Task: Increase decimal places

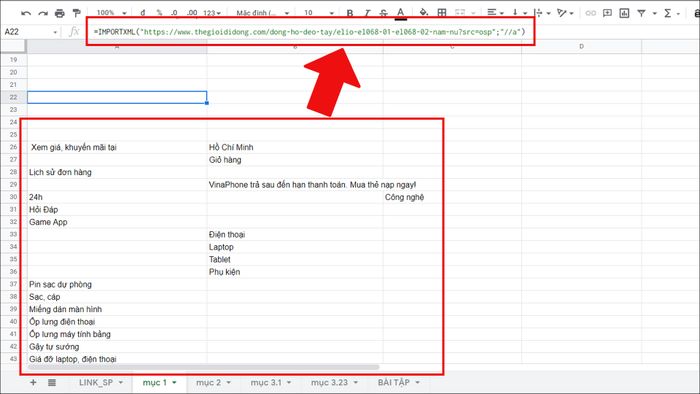Action: tap(192, 13)
